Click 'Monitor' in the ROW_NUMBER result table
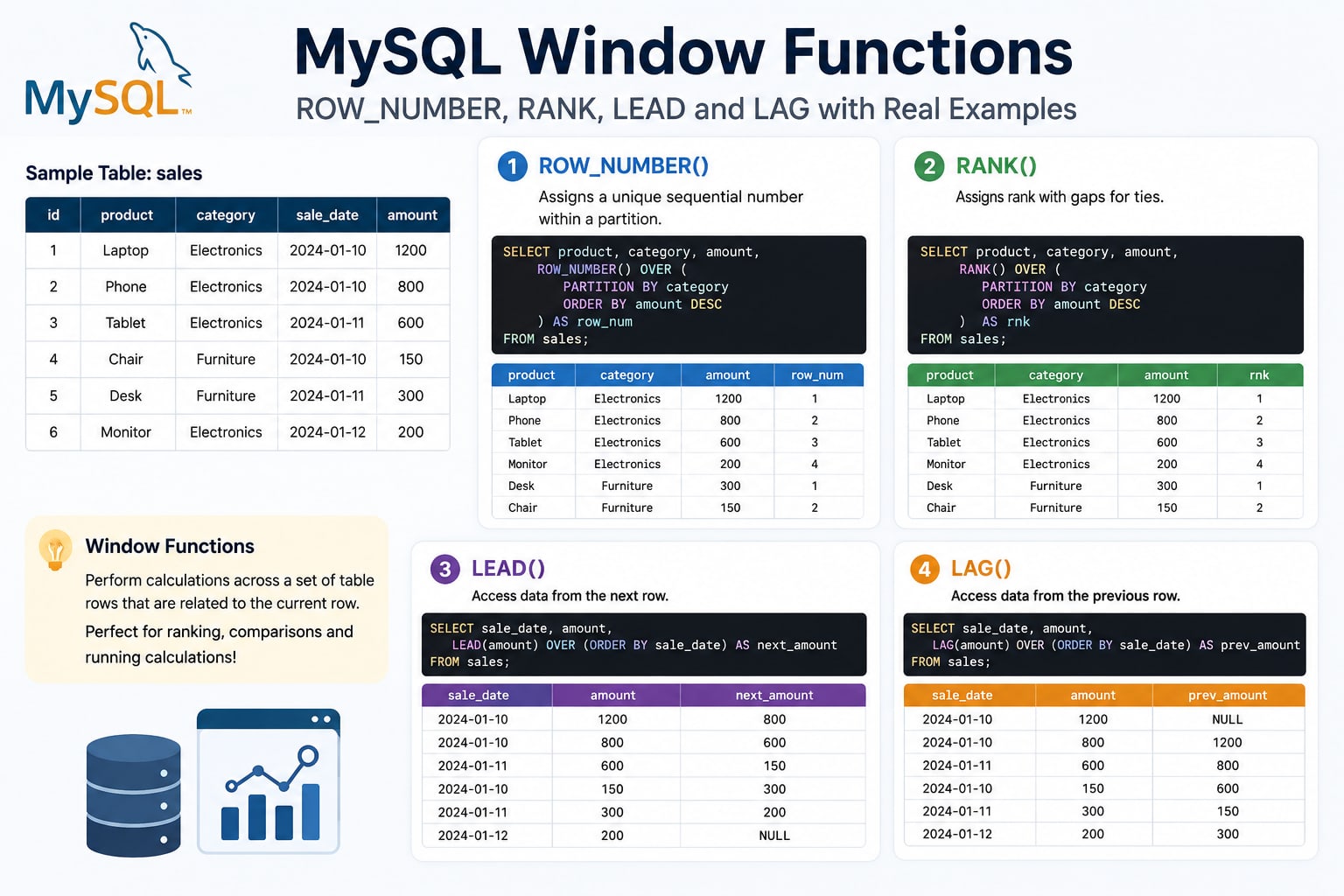Image resolution: width=1344 pixels, height=896 pixels. pyautogui.click(x=528, y=465)
